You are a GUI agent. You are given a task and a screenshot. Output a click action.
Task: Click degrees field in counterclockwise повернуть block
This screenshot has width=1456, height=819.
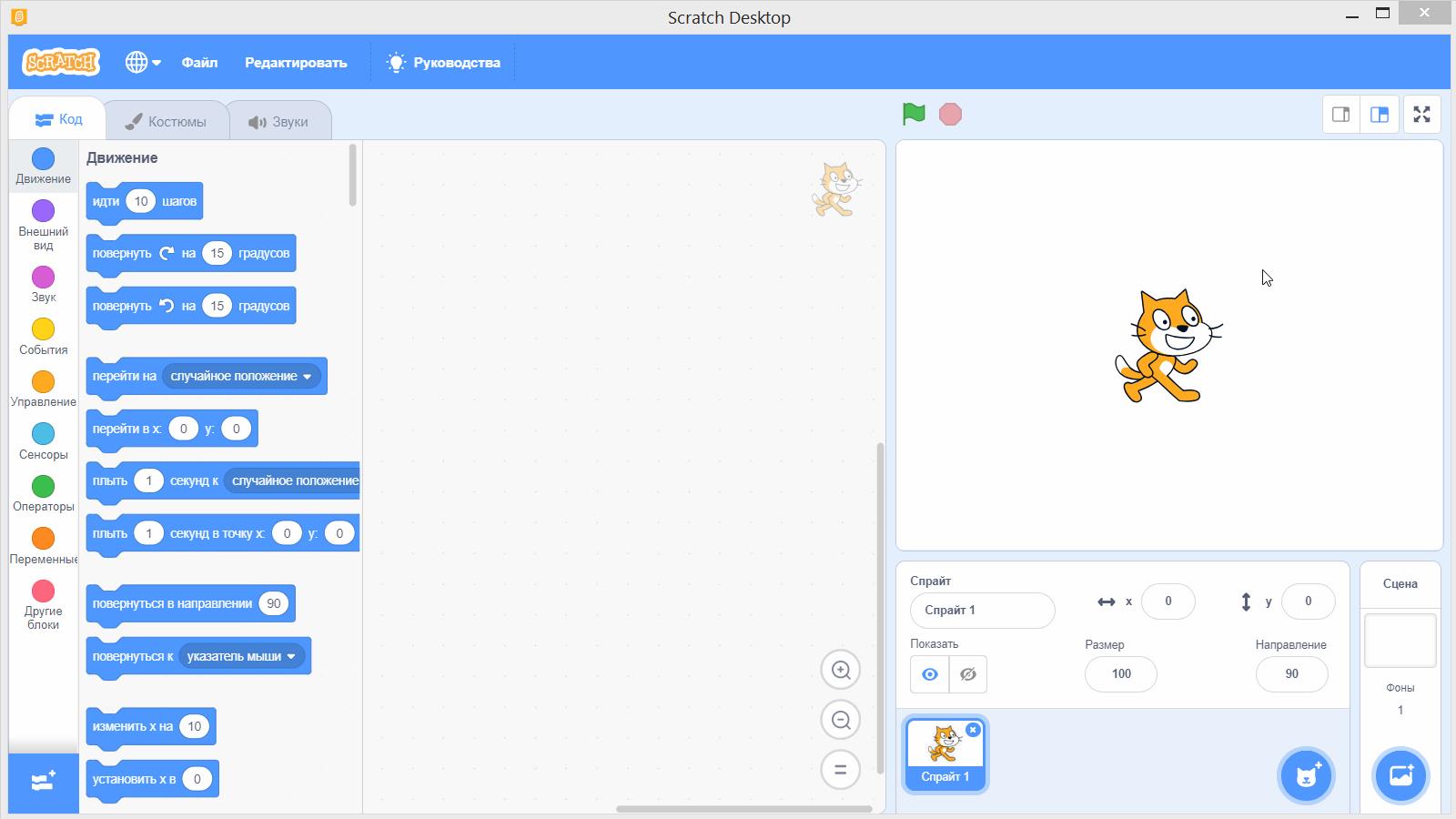point(217,306)
